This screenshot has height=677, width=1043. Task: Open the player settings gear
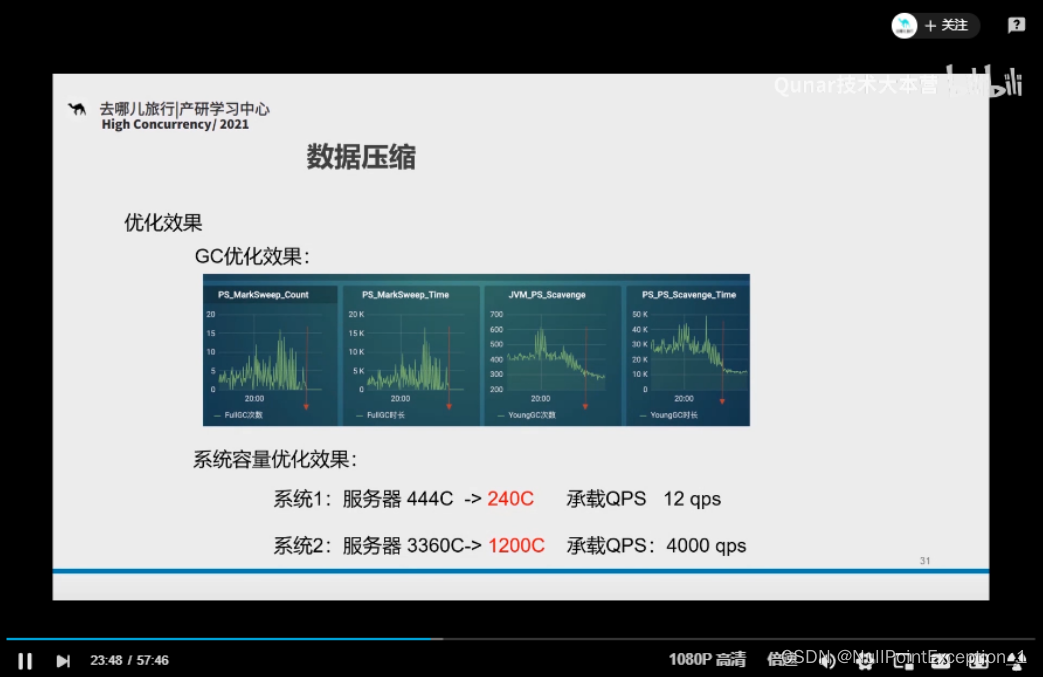[865, 660]
